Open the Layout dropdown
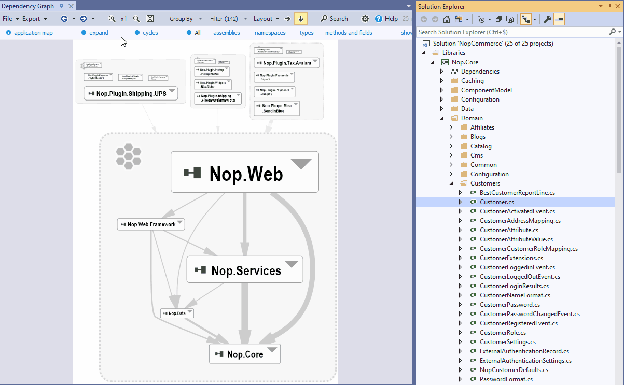 [266, 19]
